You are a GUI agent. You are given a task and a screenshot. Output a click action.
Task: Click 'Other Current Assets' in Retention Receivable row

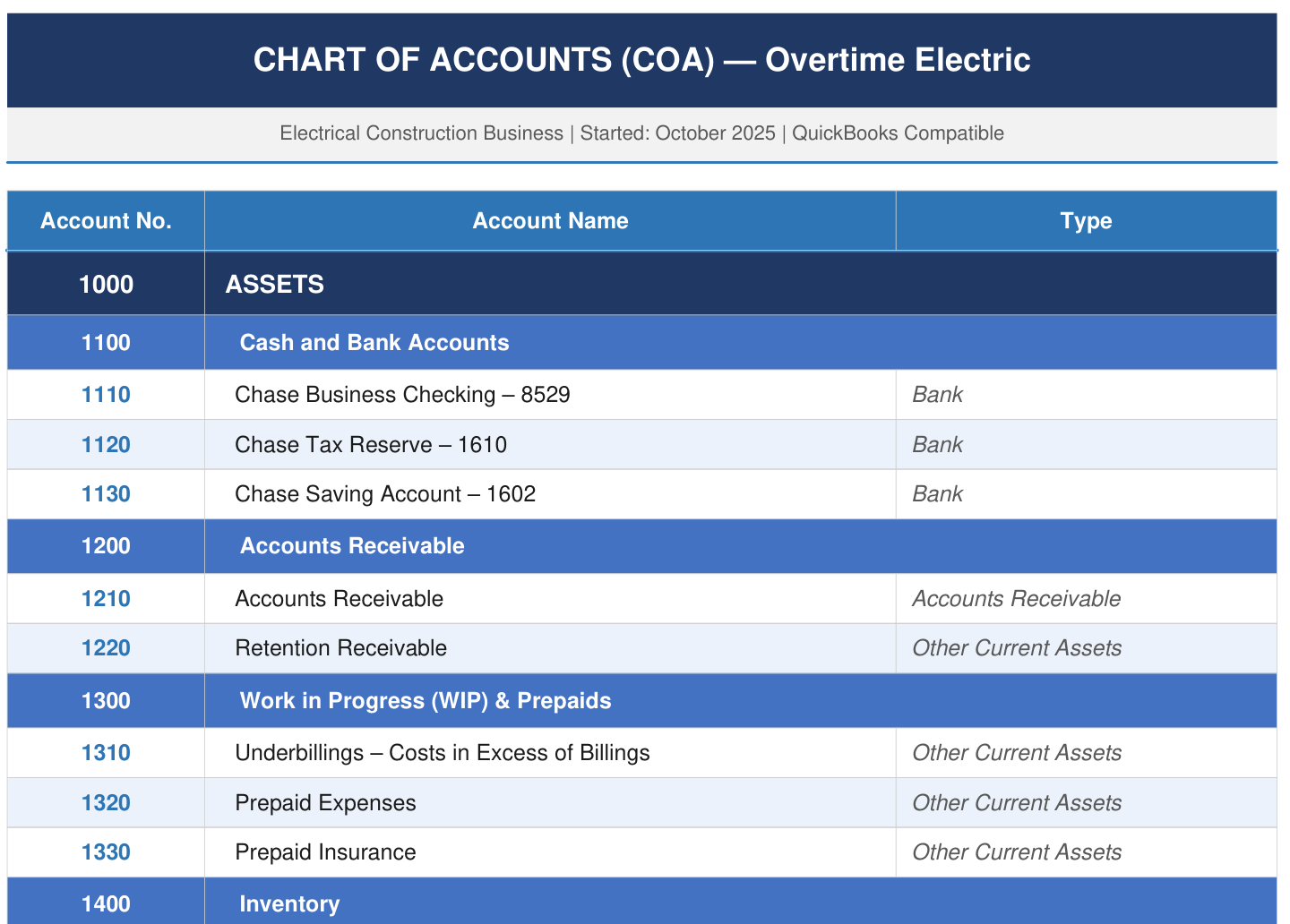pos(1017,648)
